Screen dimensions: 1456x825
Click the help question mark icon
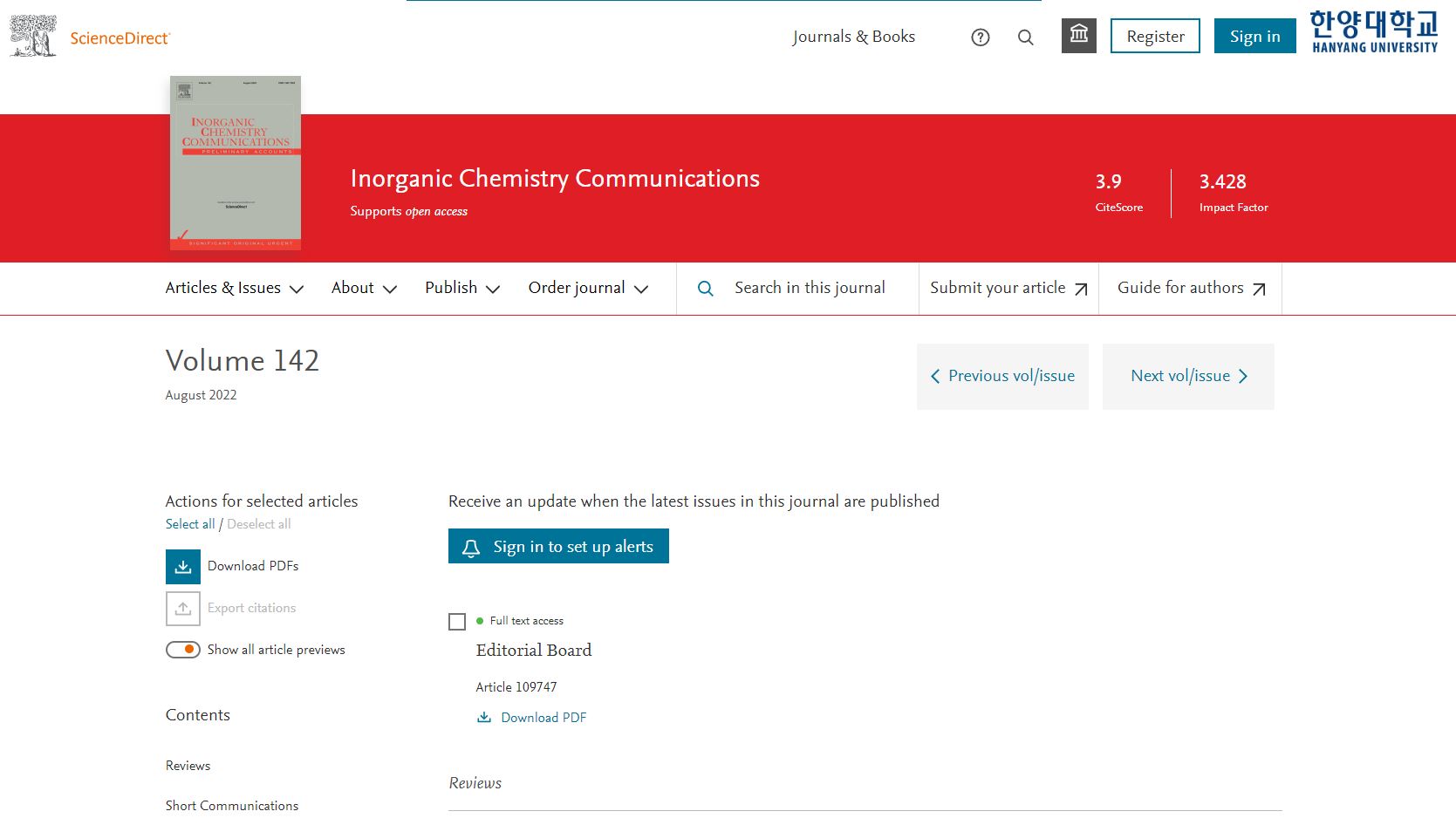point(980,37)
